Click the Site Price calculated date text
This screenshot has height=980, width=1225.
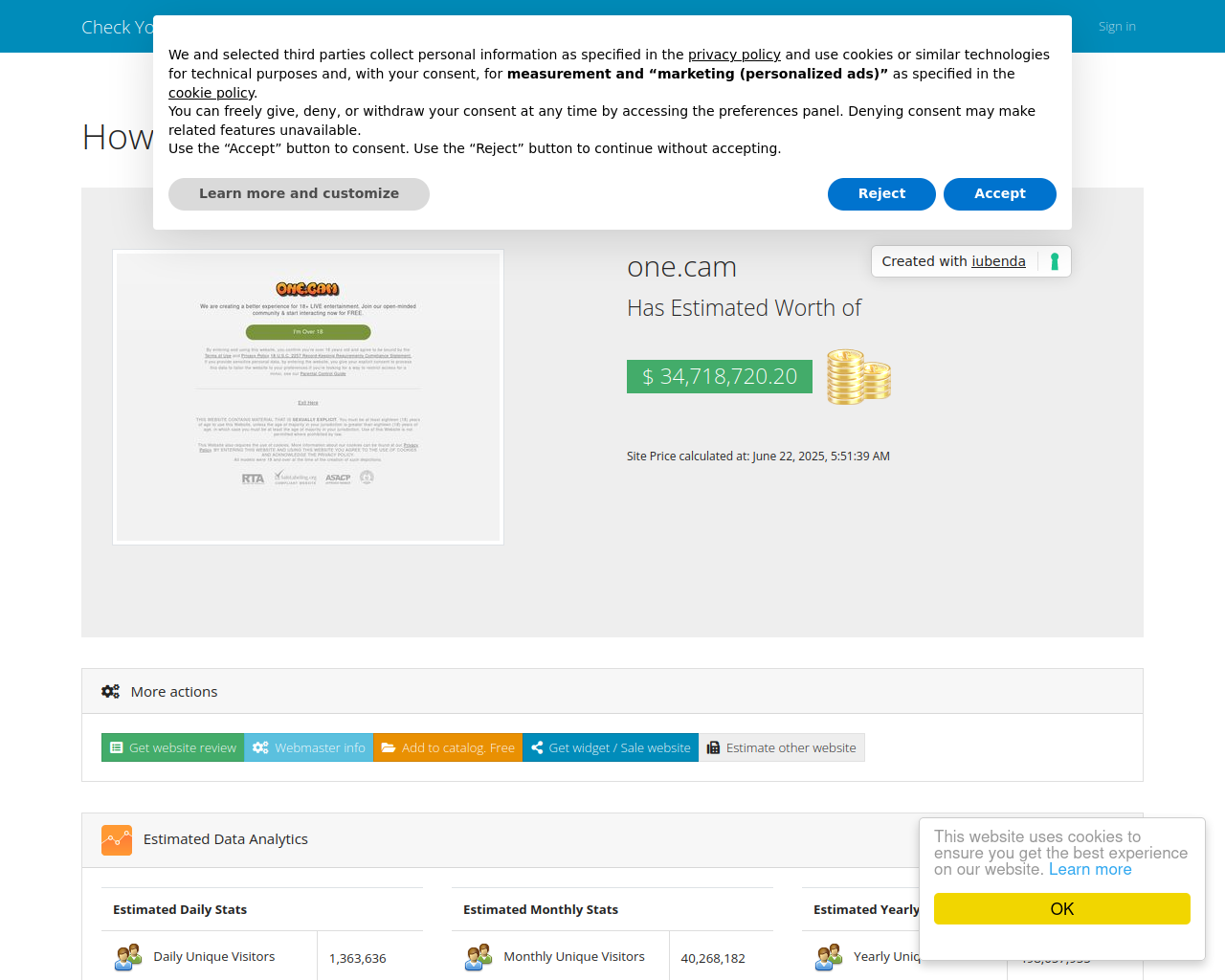pos(758,456)
